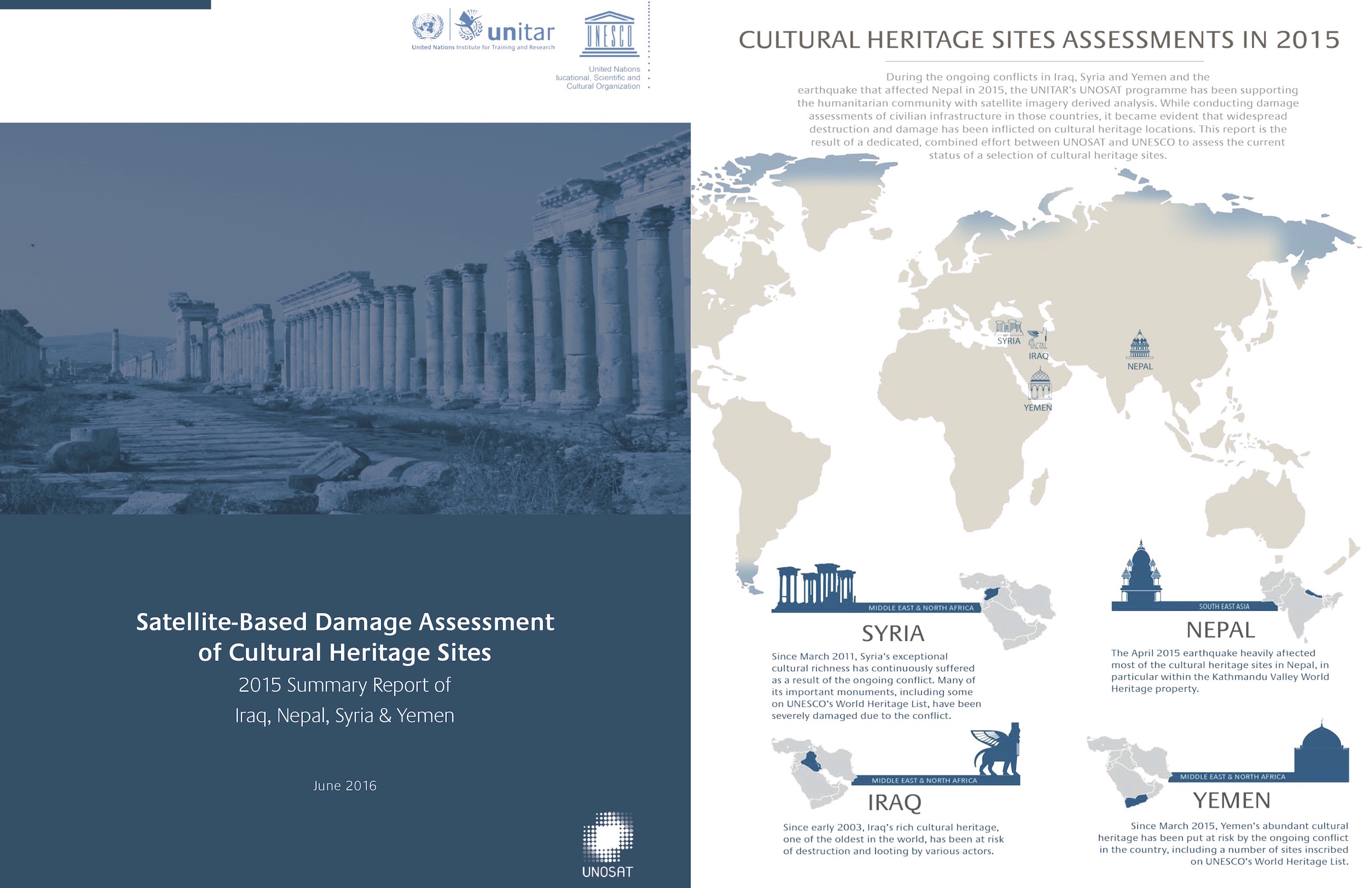Click the SYRIA section heading
This screenshot has height=888, width=1372.
pyautogui.click(x=893, y=633)
